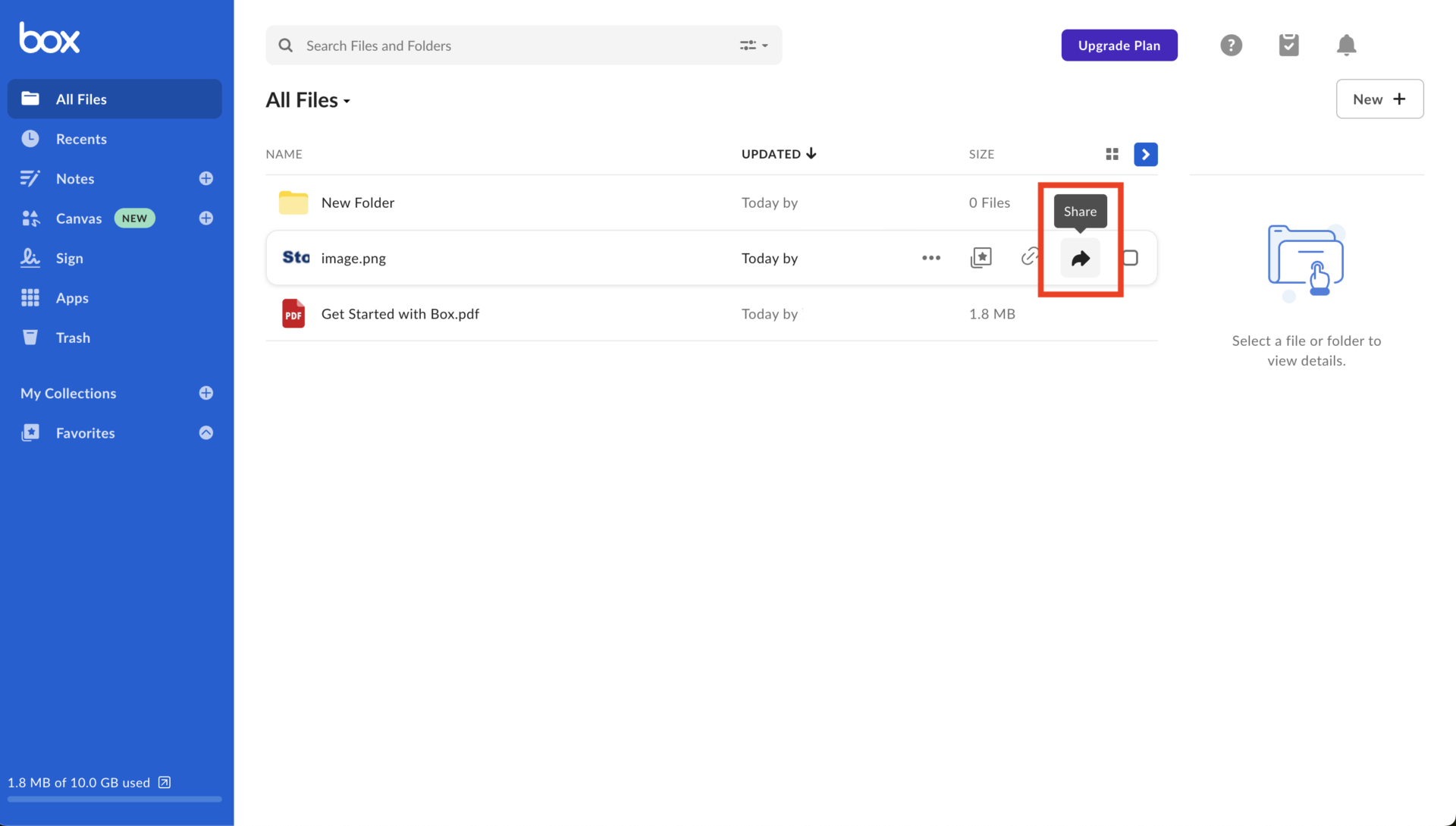Check the storage usage bar
This screenshot has height=826, width=1456.
tap(114, 799)
